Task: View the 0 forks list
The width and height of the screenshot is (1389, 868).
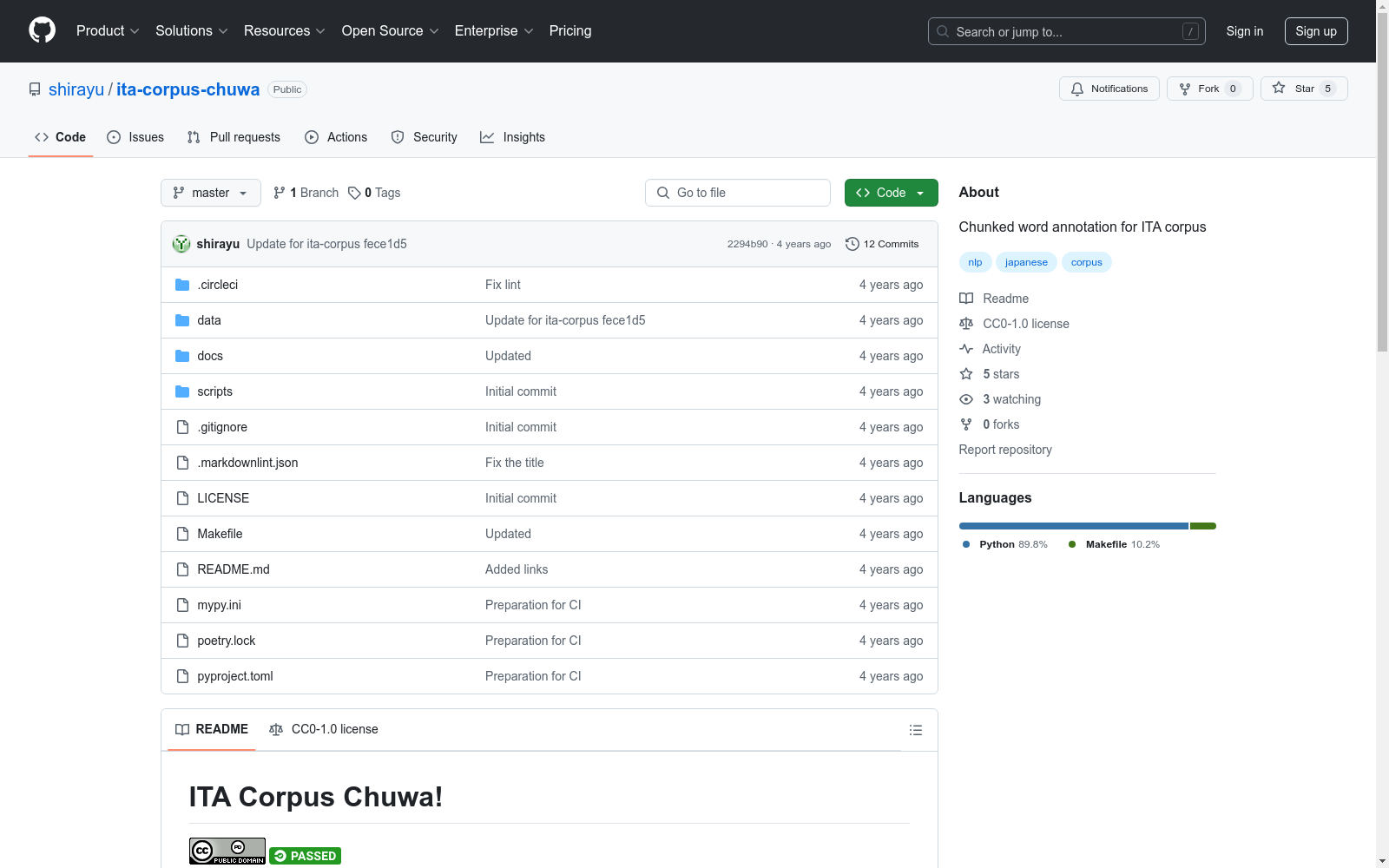Action: point(990,424)
